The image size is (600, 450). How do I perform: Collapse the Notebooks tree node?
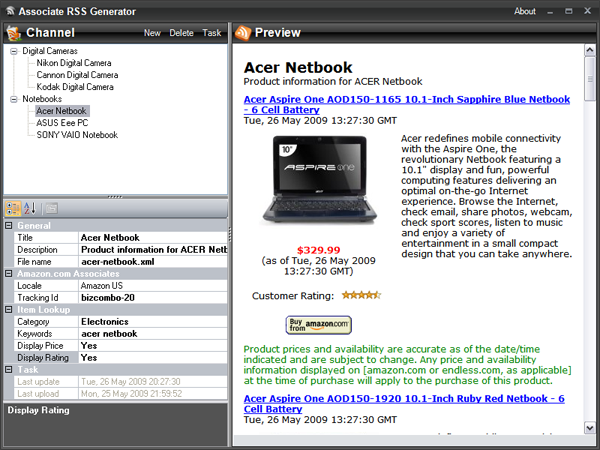tap(14, 99)
